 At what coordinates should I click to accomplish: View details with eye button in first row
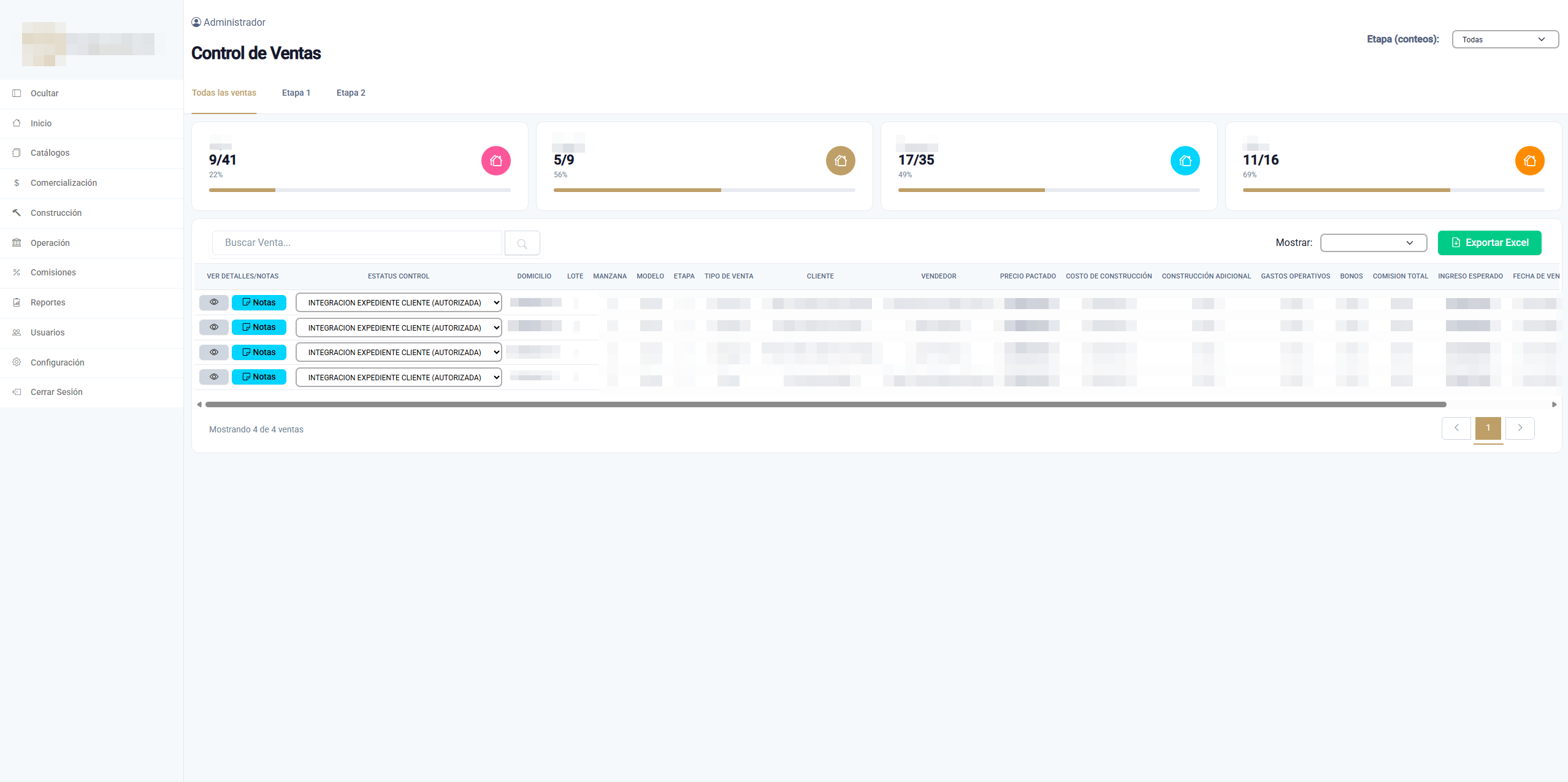click(x=214, y=302)
